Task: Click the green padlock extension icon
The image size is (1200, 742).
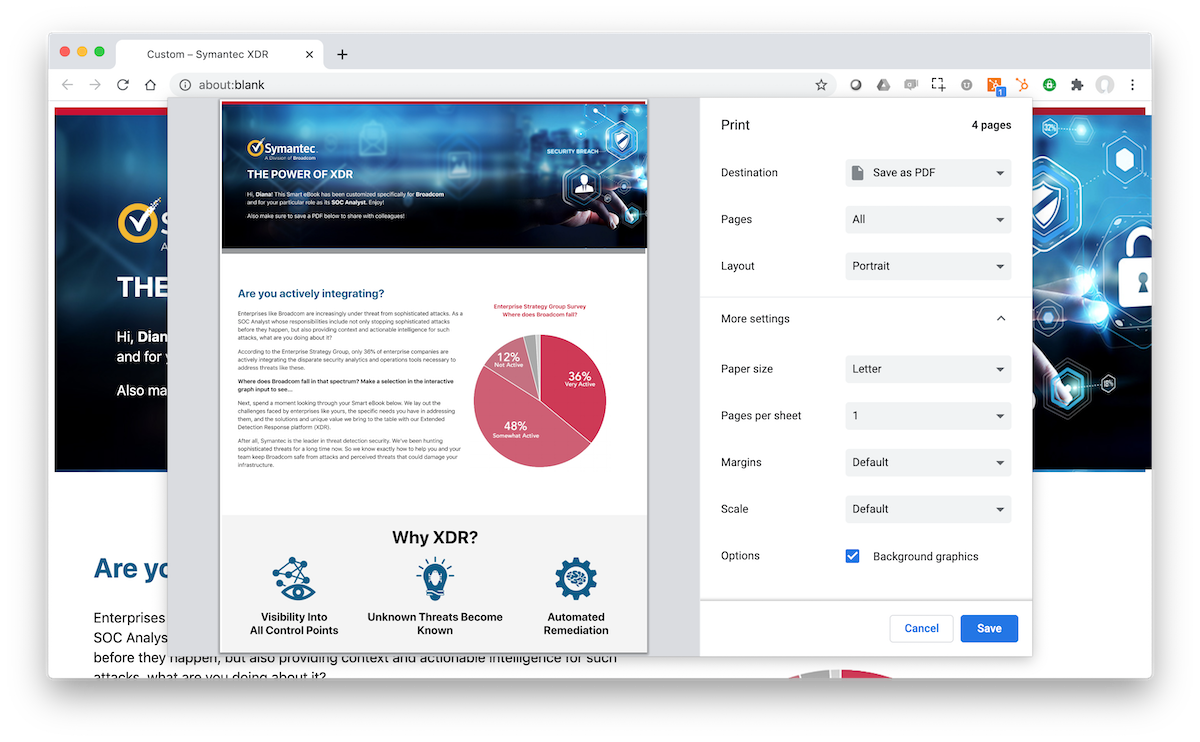Action: point(1050,85)
